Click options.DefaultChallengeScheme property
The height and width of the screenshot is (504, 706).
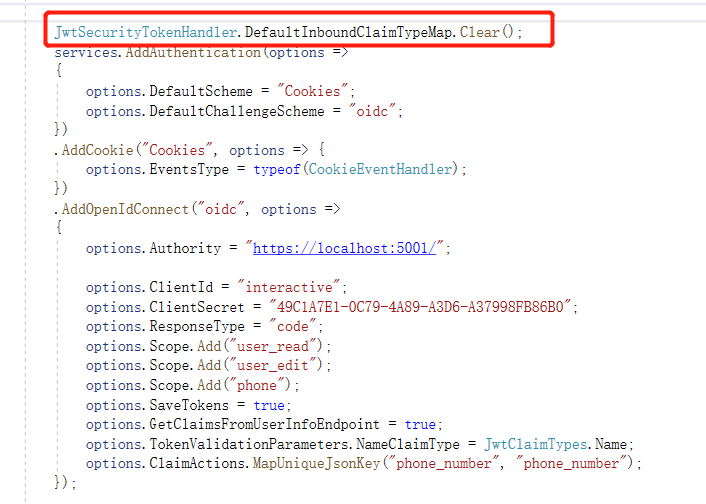point(205,111)
